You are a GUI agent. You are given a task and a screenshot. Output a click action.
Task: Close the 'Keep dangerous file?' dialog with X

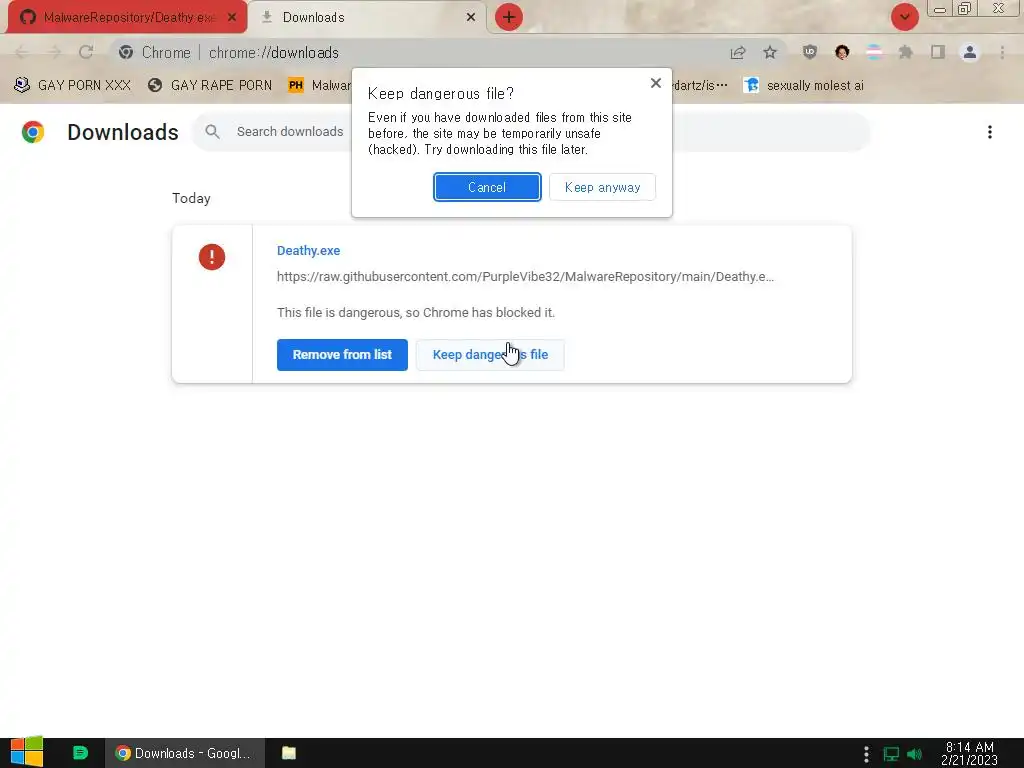click(656, 83)
